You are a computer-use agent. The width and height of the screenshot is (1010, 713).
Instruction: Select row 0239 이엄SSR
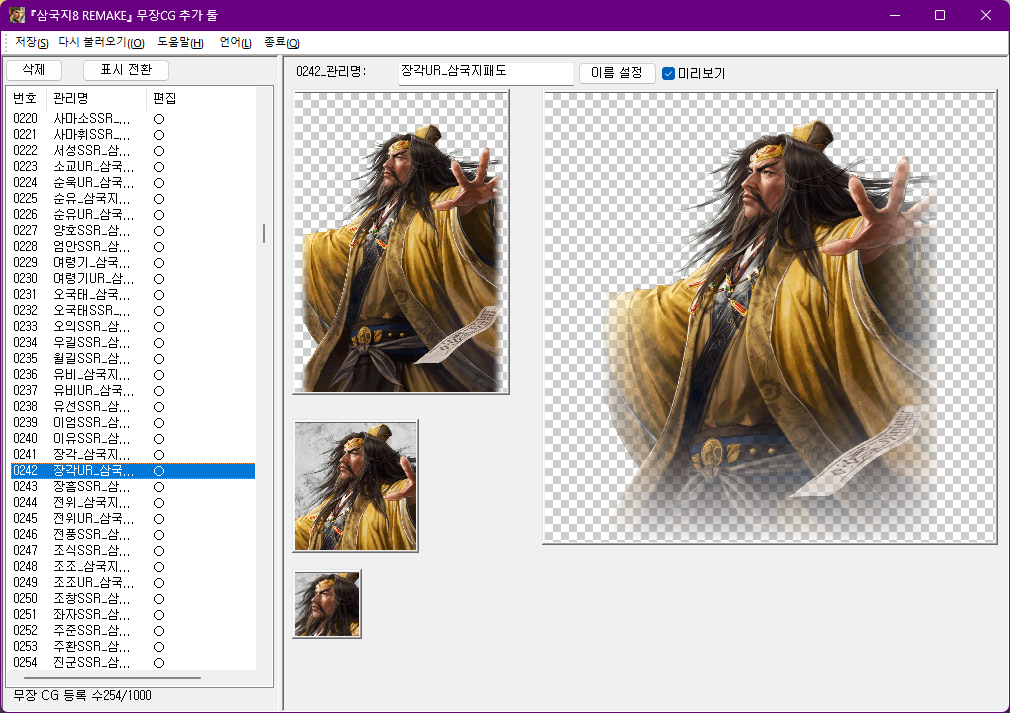(133, 423)
